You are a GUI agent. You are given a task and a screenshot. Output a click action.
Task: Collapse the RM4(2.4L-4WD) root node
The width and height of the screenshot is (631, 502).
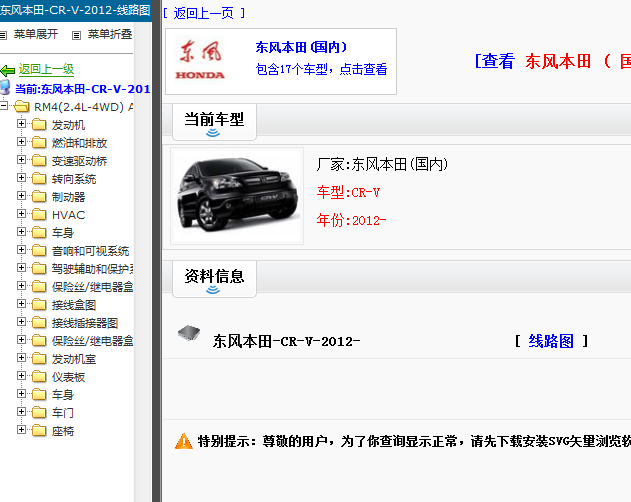click(x=4, y=106)
